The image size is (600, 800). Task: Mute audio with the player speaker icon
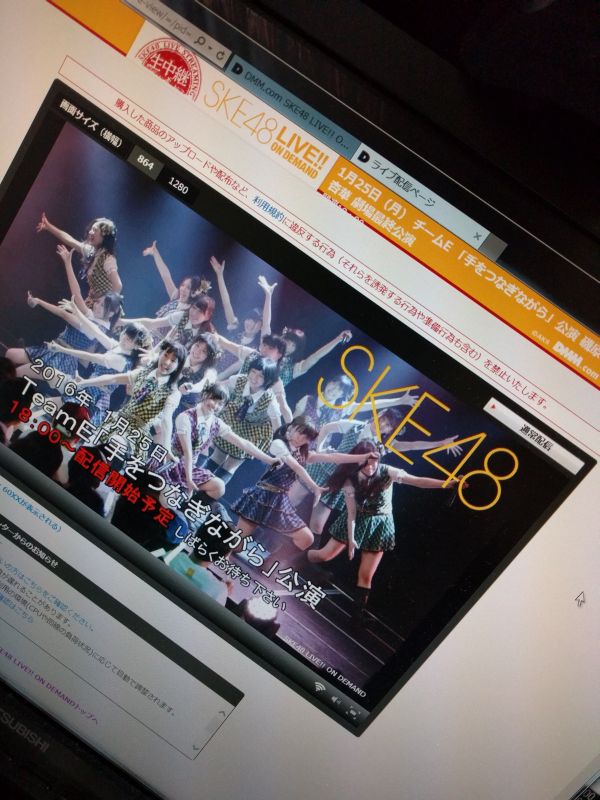coord(336,699)
